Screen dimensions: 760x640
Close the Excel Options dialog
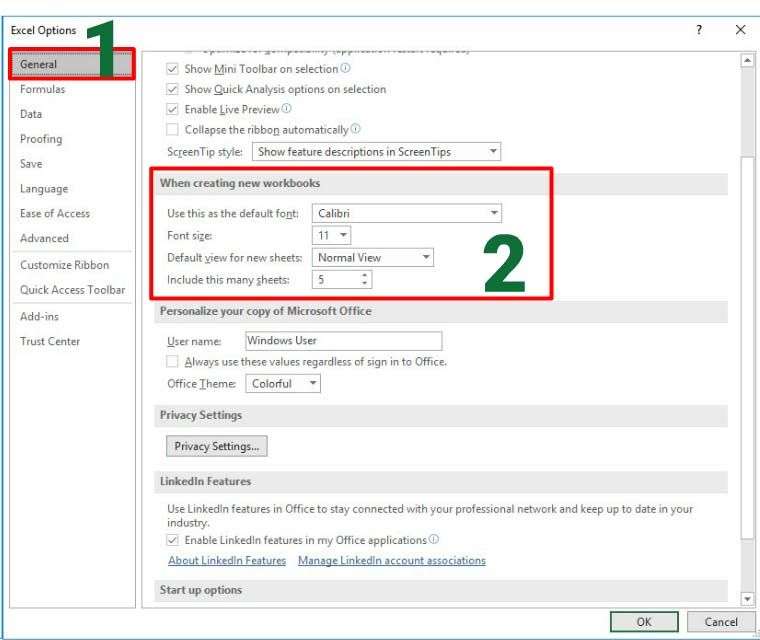coord(740,30)
